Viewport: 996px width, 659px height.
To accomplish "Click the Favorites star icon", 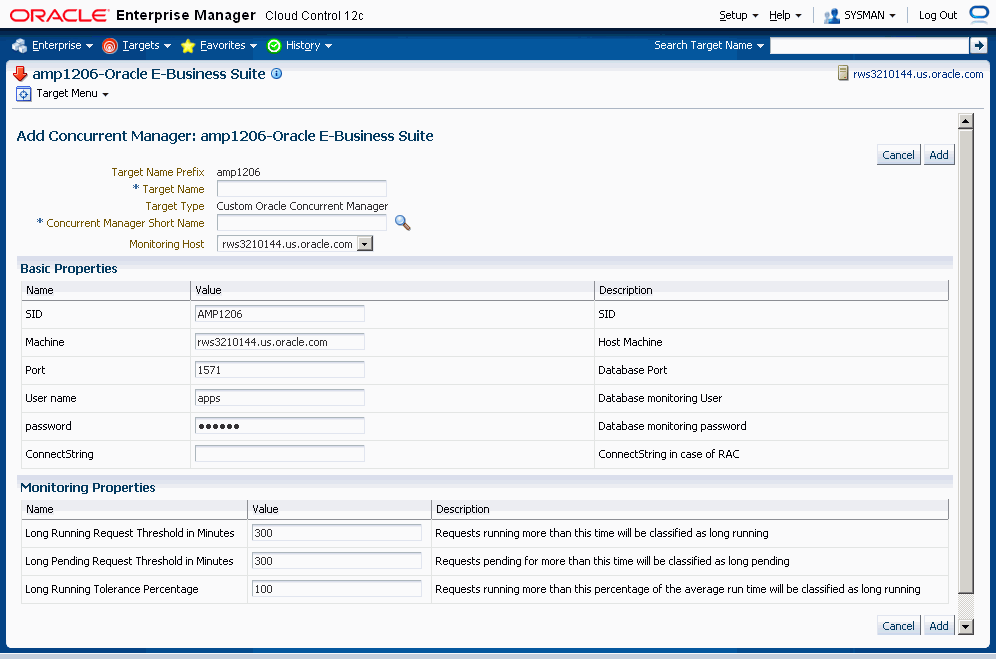I will tap(188, 46).
